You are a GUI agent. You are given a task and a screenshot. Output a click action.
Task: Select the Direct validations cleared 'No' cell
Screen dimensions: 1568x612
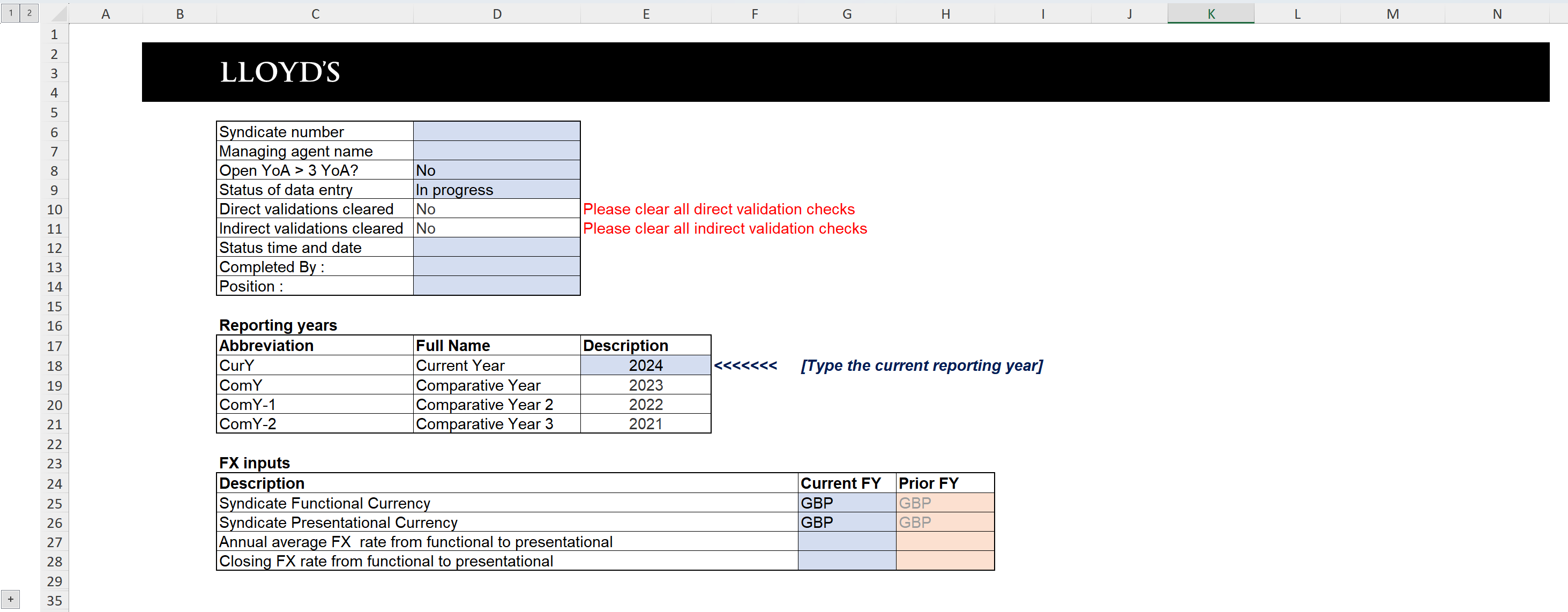point(496,209)
